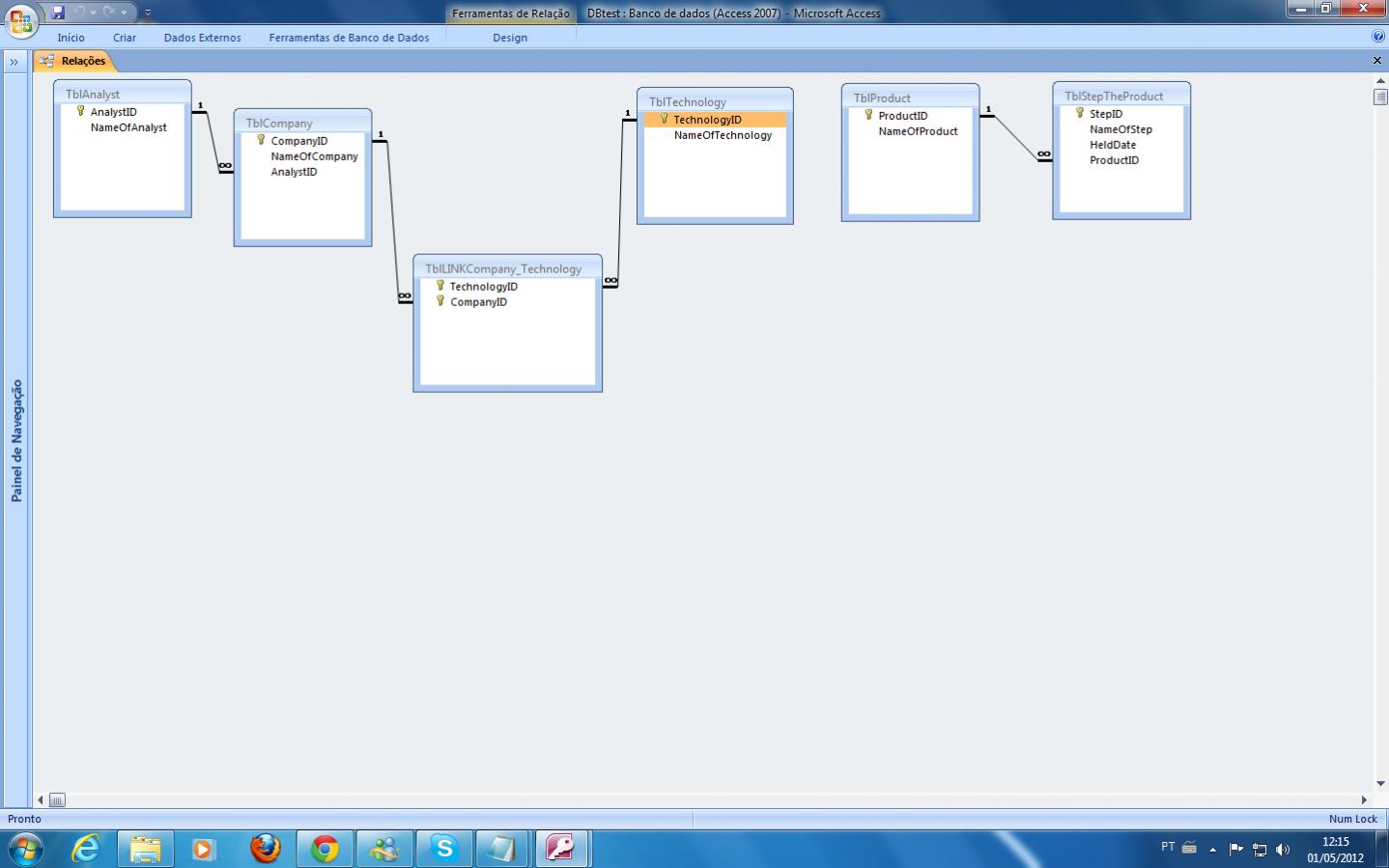1389x868 pixels.
Task: Open the Redo history dropdown arrow
Action: (x=124, y=13)
